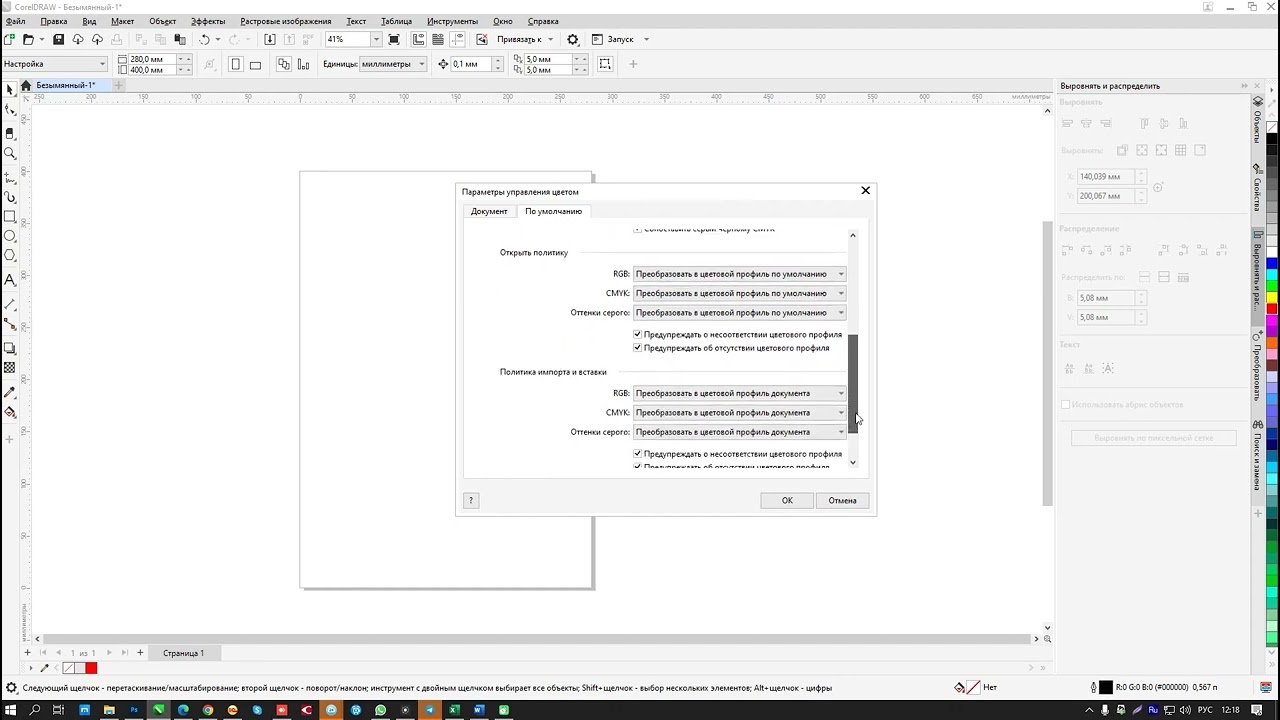The width and height of the screenshot is (1280, 720).
Task: Open the CMYK dropdown in the Открыть политику section
Action: 740,293
